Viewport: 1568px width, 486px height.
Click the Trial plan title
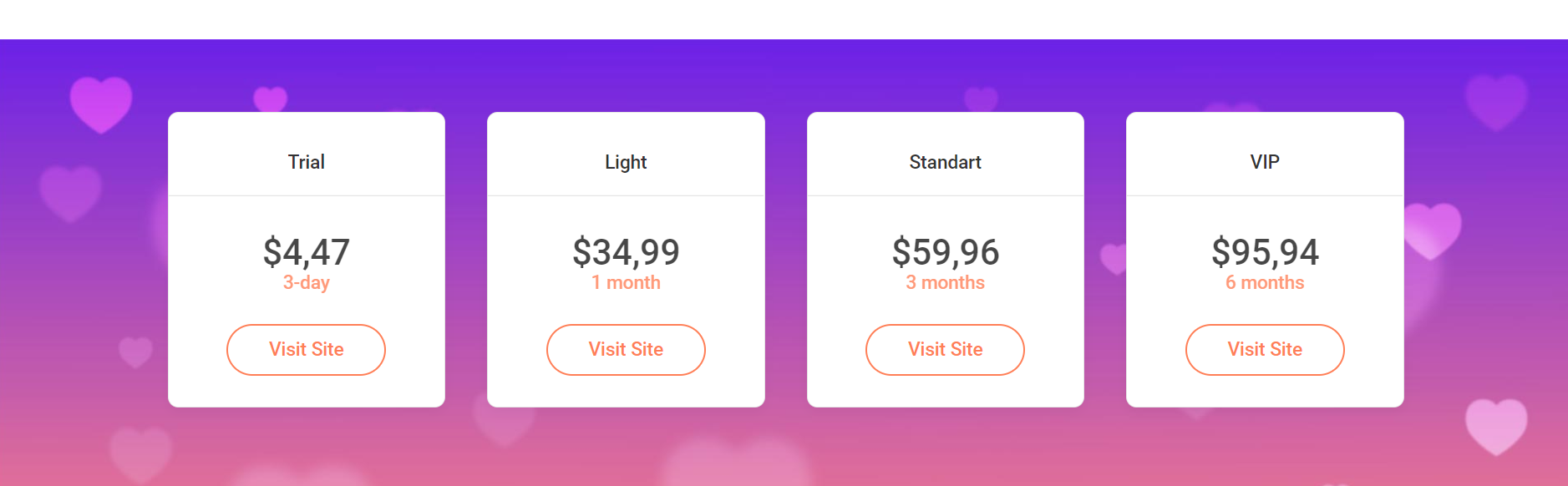(307, 162)
